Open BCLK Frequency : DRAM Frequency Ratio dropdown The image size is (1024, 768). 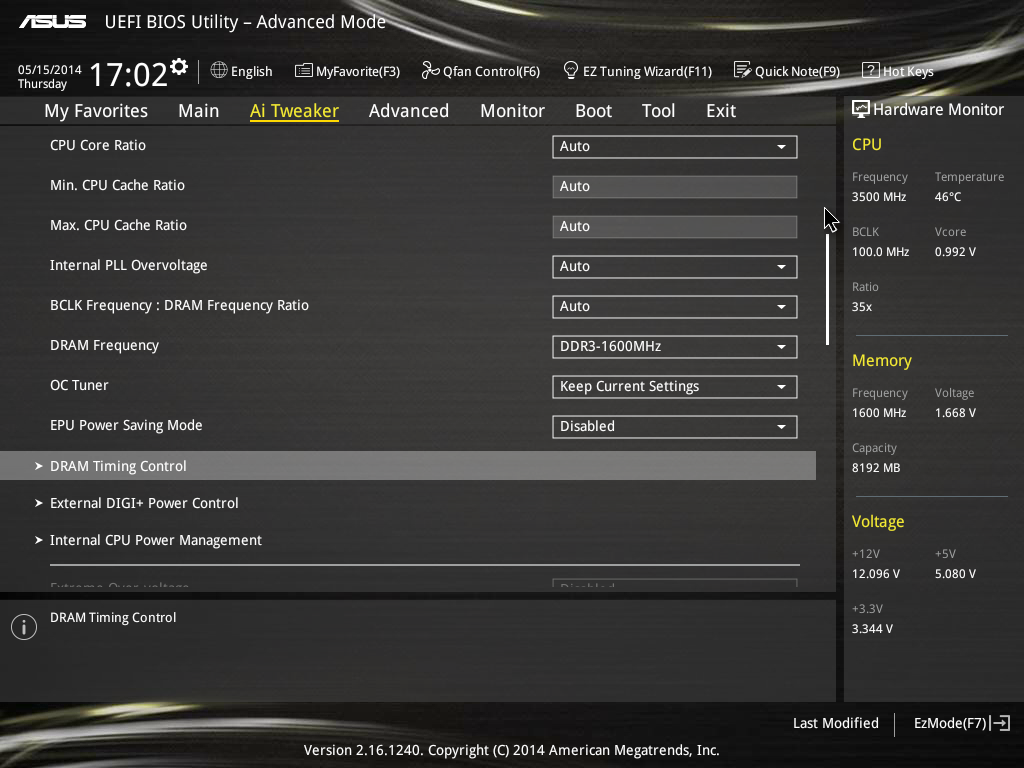coord(675,307)
